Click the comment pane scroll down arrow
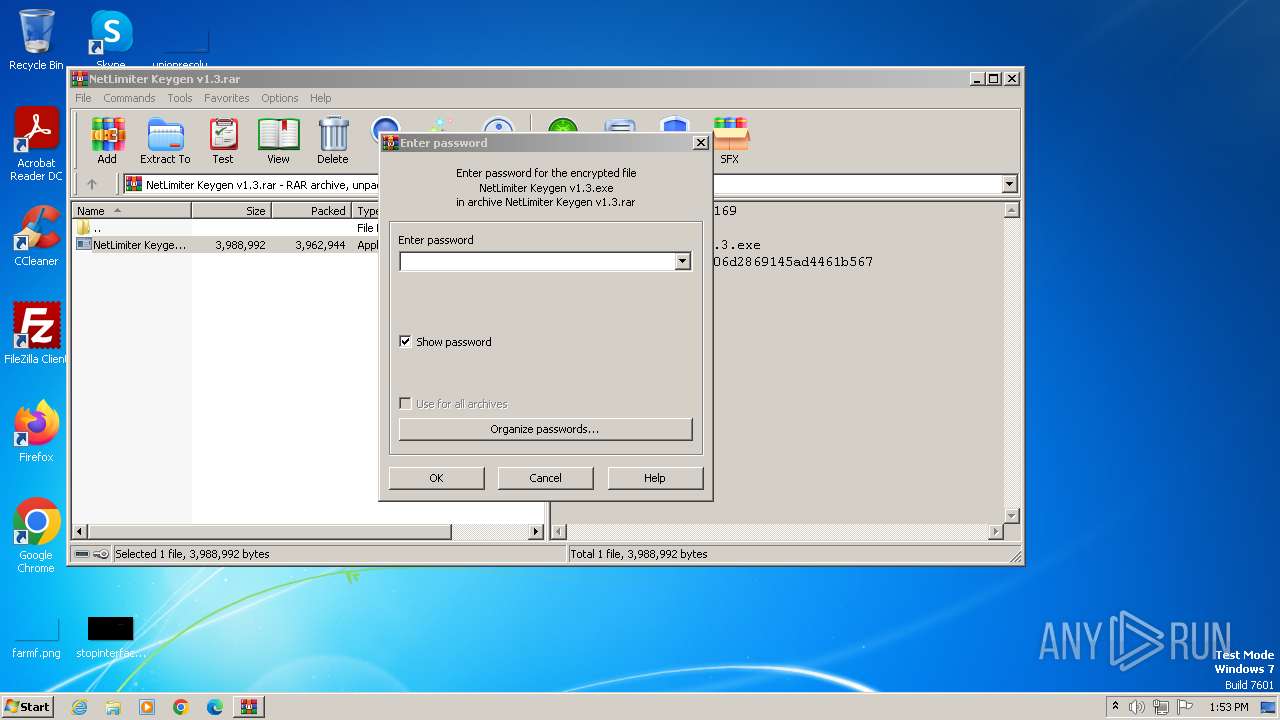 (x=1011, y=516)
